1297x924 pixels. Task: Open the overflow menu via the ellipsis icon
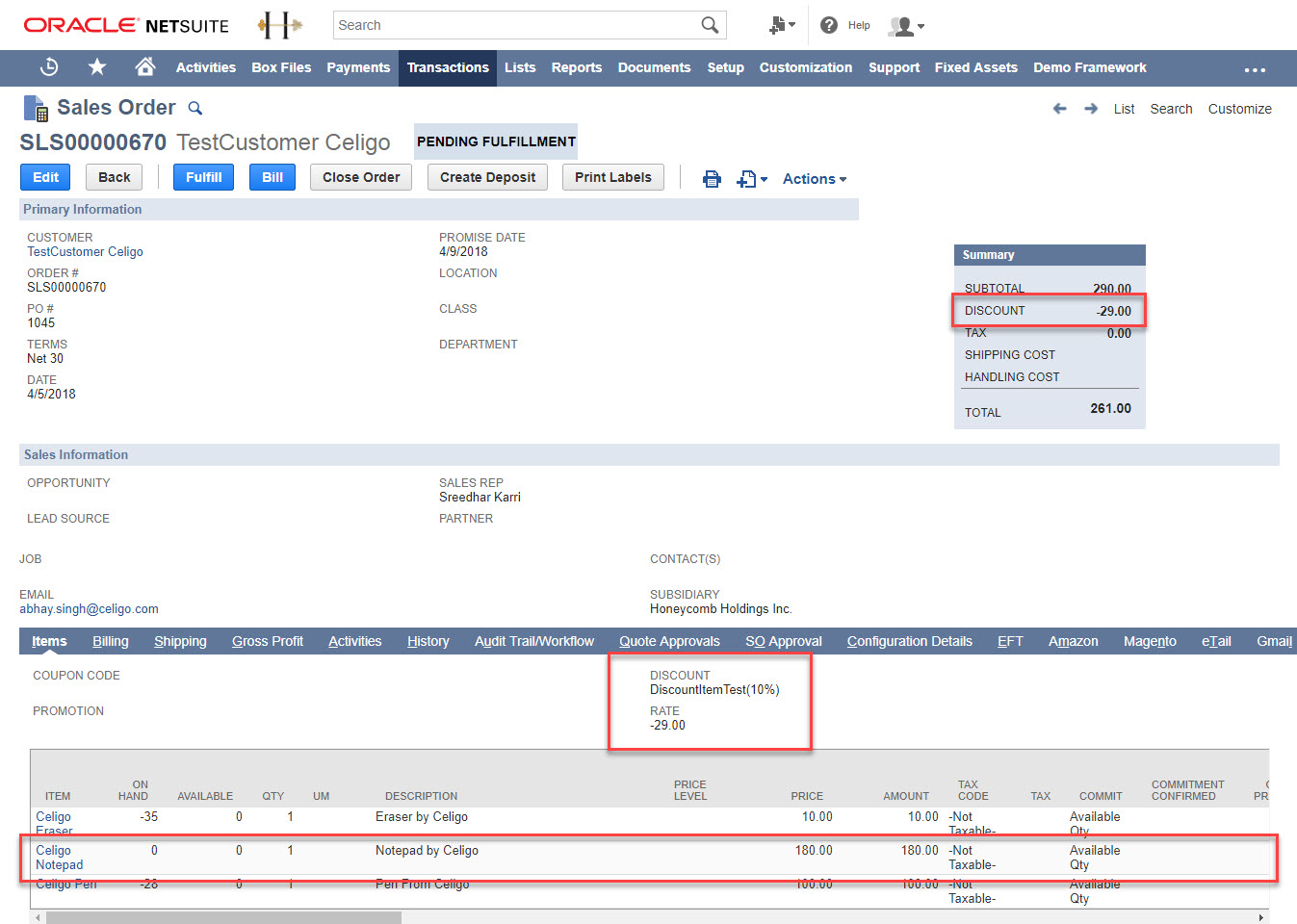1255,68
